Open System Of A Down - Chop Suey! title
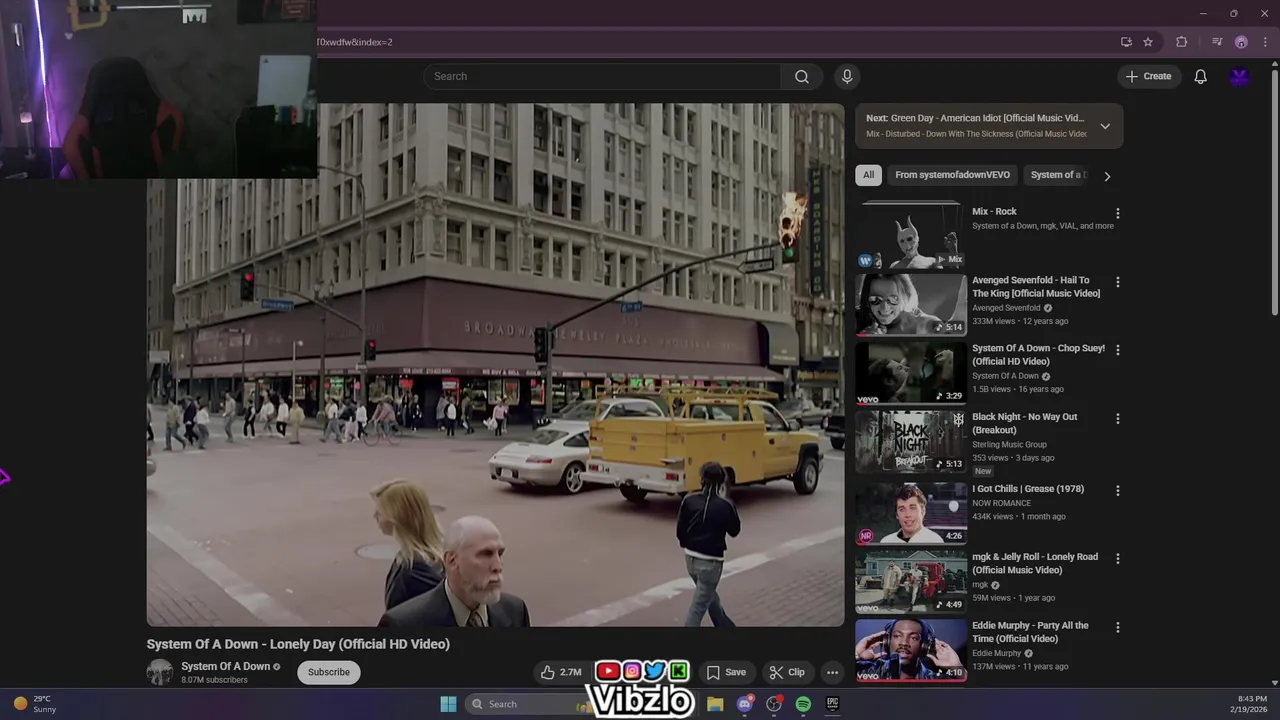The width and height of the screenshot is (1280, 720). click(1038, 355)
